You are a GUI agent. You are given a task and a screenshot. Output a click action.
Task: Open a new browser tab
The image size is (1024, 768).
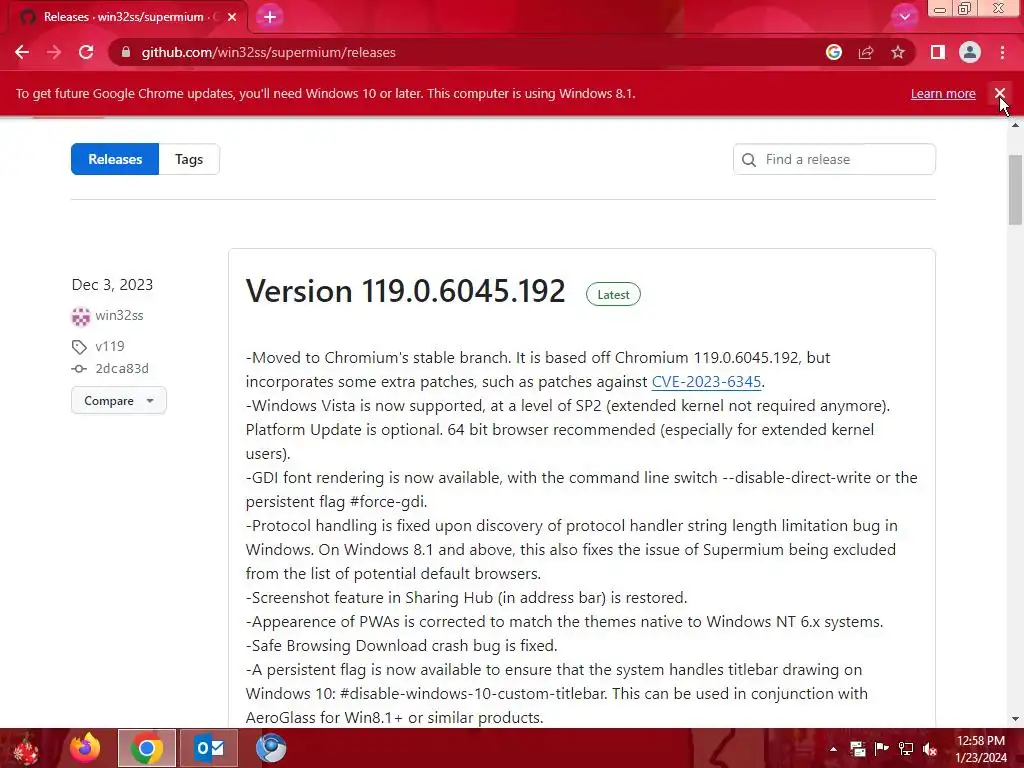click(x=270, y=17)
